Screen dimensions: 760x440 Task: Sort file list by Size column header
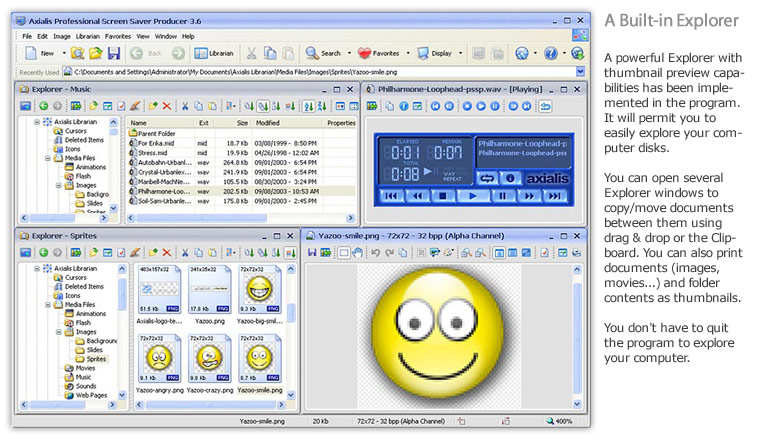coord(234,123)
